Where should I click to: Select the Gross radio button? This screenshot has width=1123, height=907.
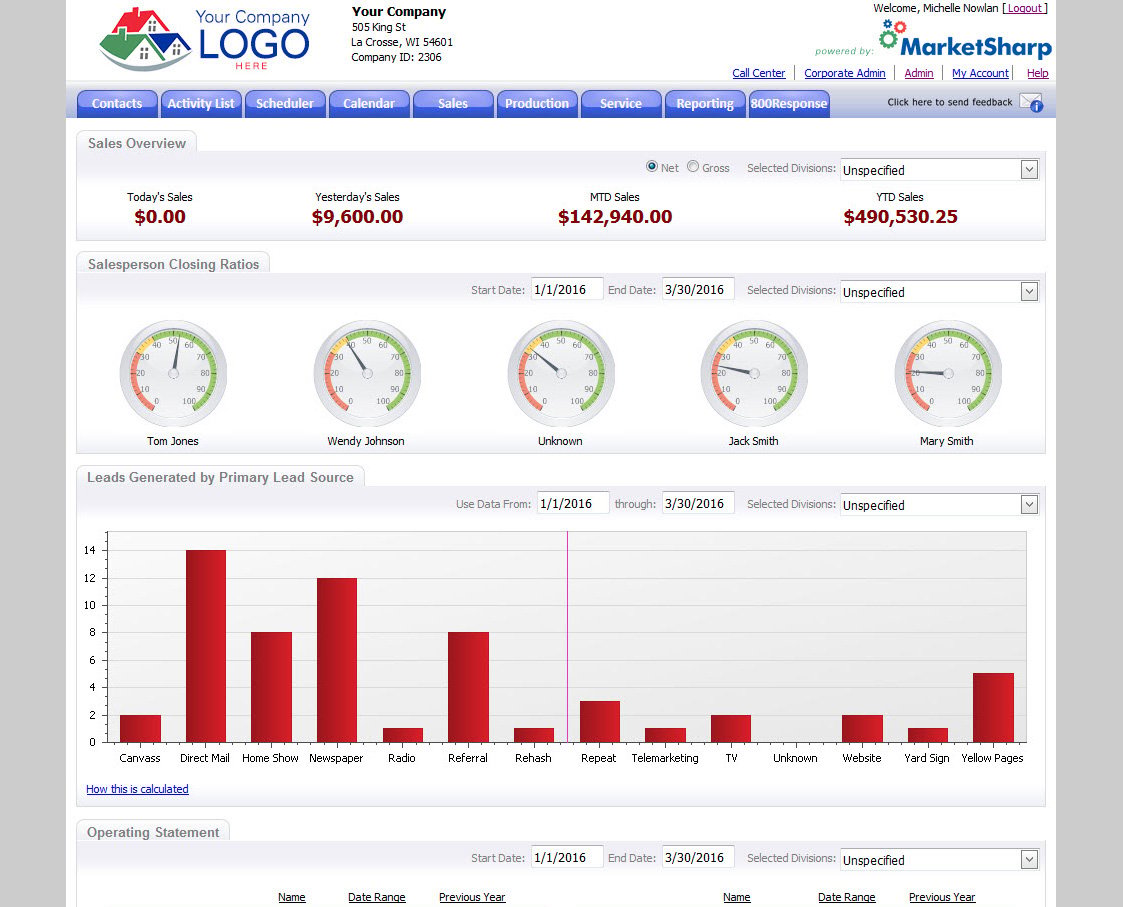point(693,166)
